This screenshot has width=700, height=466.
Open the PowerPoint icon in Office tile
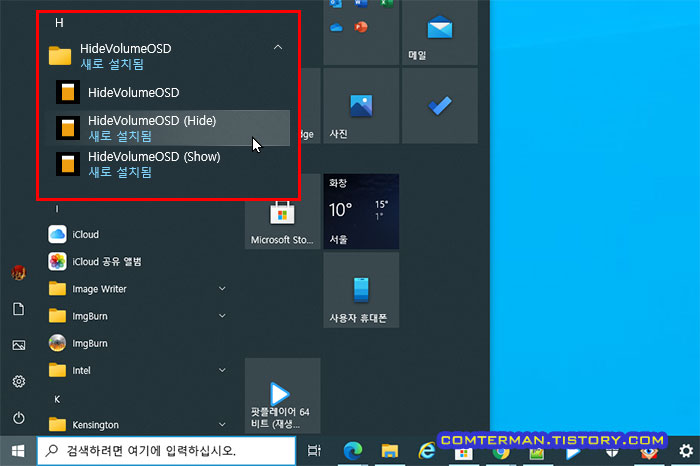point(361,27)
